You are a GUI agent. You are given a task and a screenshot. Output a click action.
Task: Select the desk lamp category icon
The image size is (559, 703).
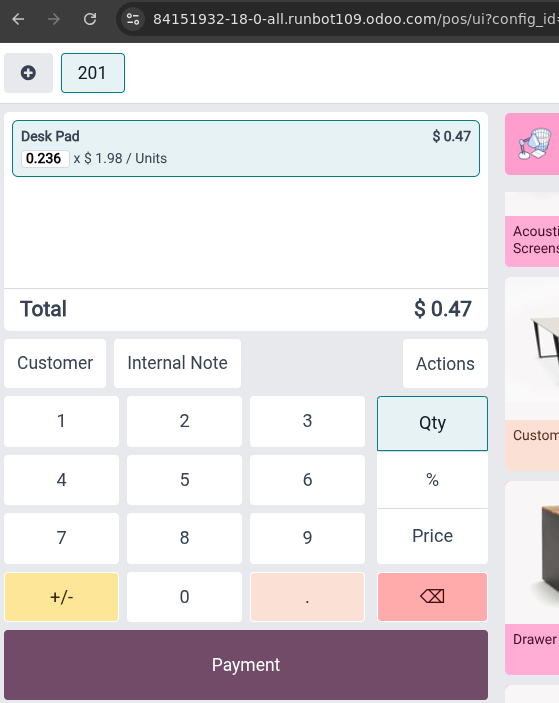pos(533,143)
